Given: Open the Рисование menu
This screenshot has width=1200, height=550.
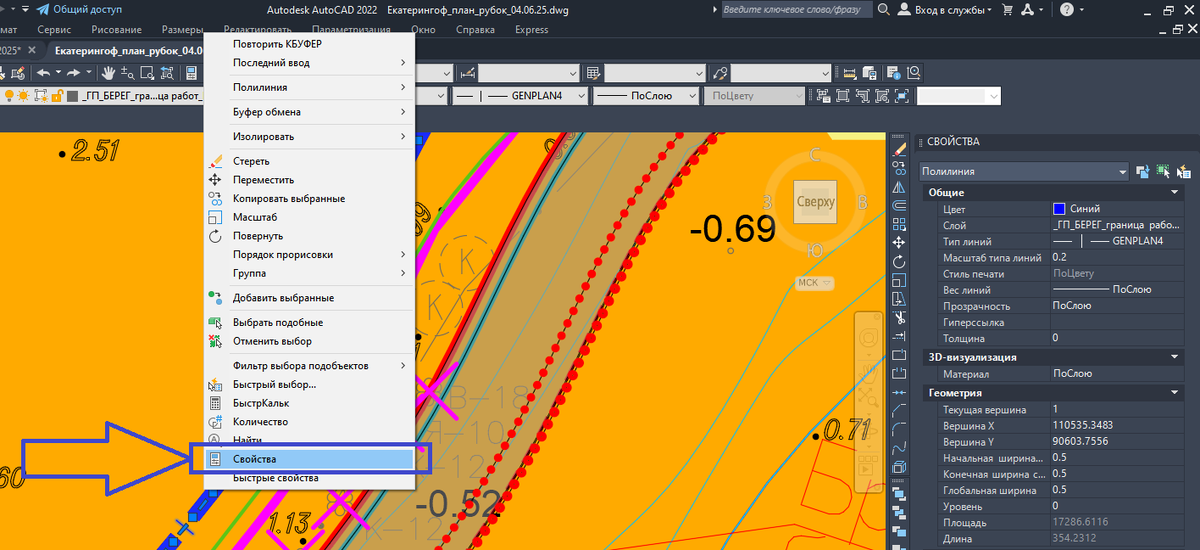Looking at the screenshot, I should [x=116, y=30].
